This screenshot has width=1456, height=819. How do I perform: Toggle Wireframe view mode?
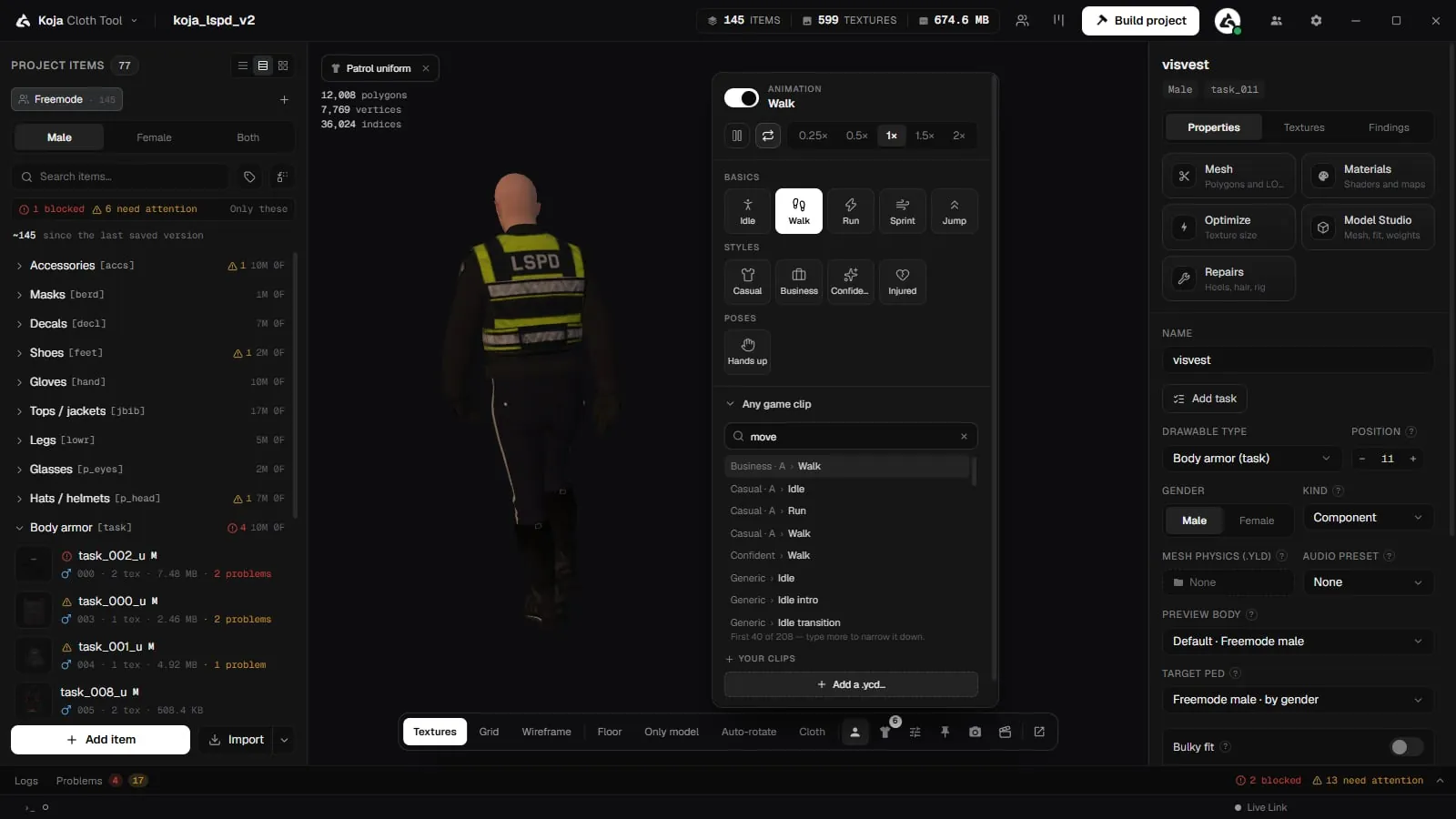(546, 732)
